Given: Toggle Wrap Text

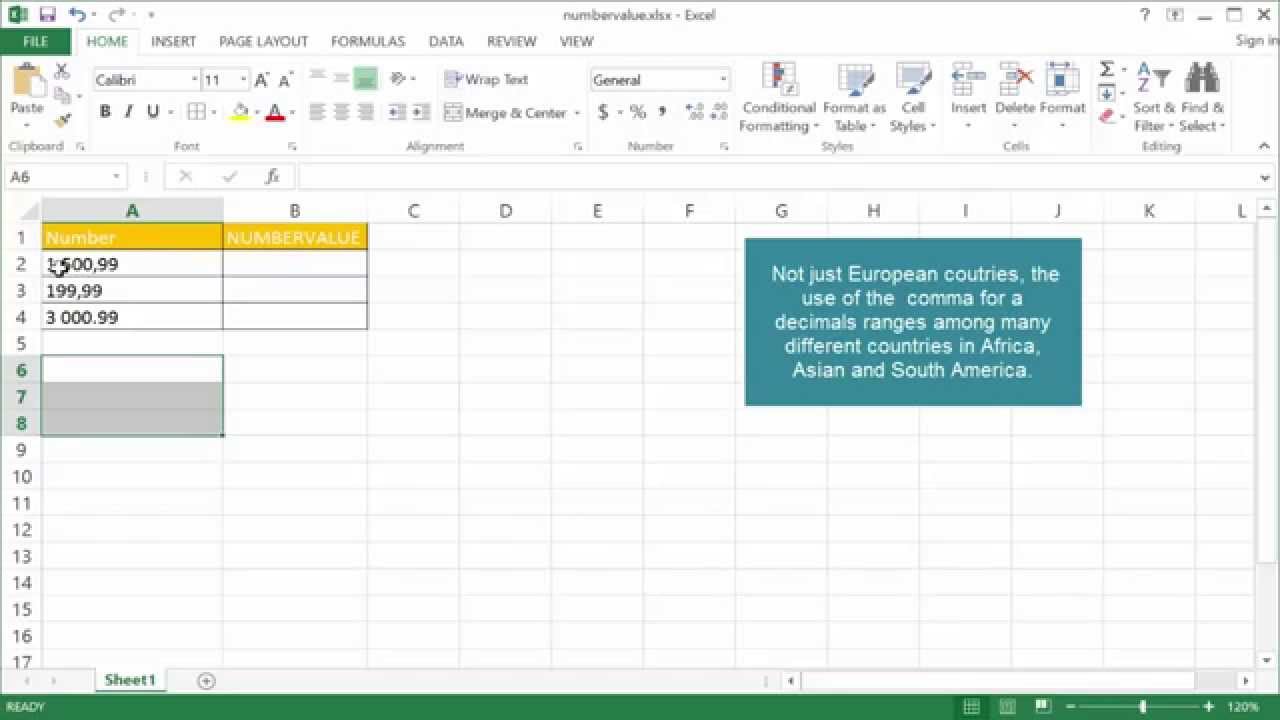Looking at the screenshot, I should 486,79.
